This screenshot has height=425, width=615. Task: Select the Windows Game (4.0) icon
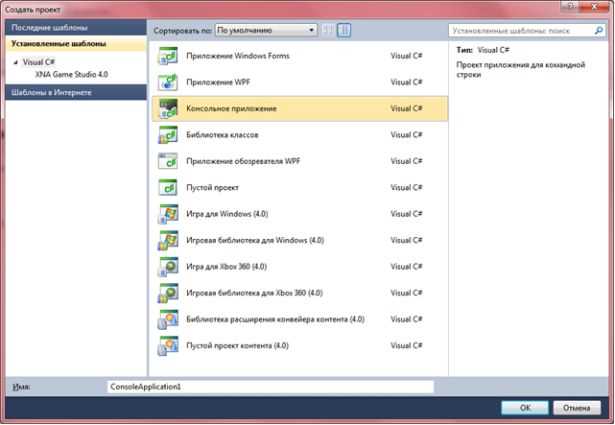point(168,214)
